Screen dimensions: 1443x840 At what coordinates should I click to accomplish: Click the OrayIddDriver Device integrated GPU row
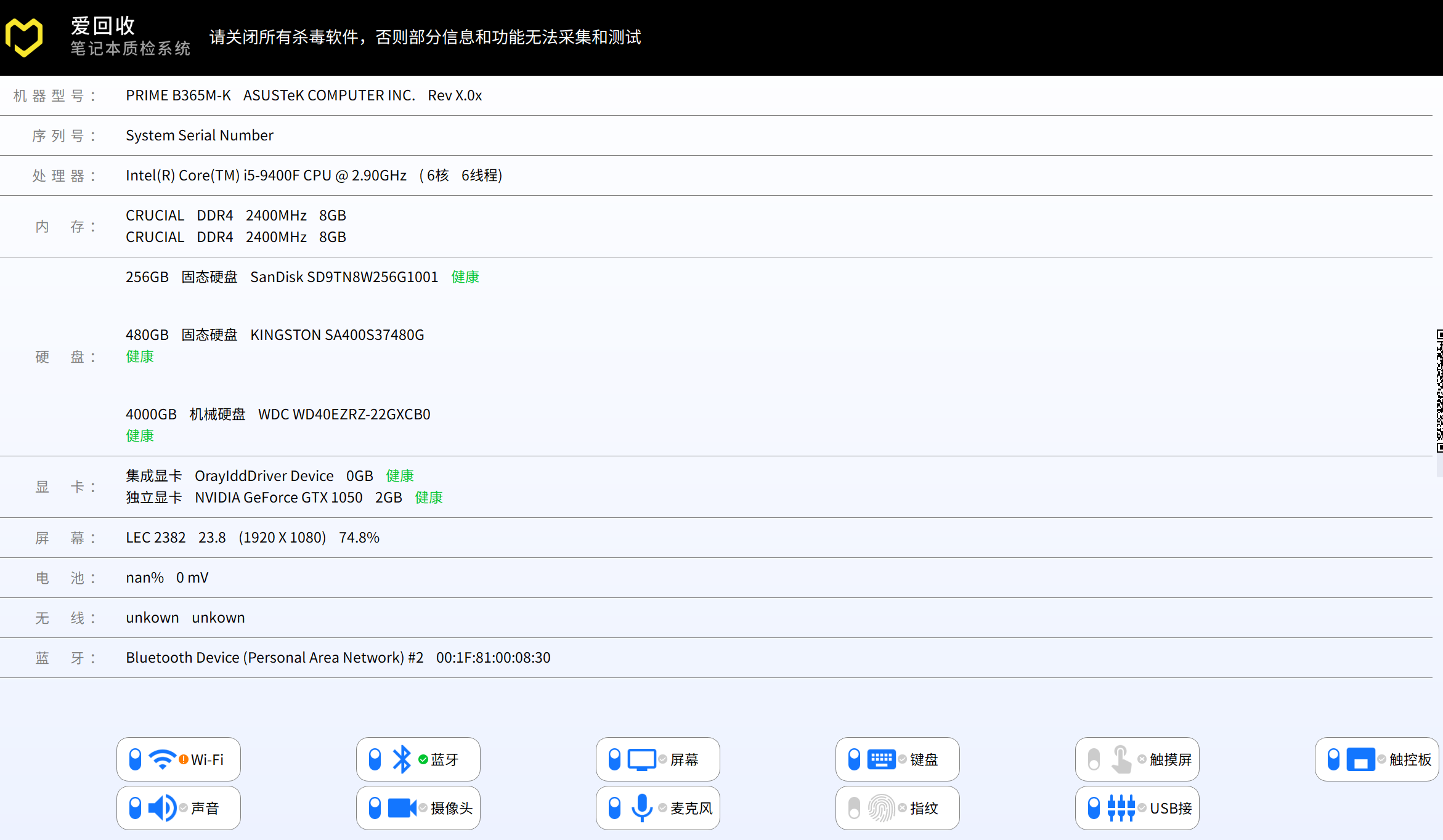click(270, 476)
